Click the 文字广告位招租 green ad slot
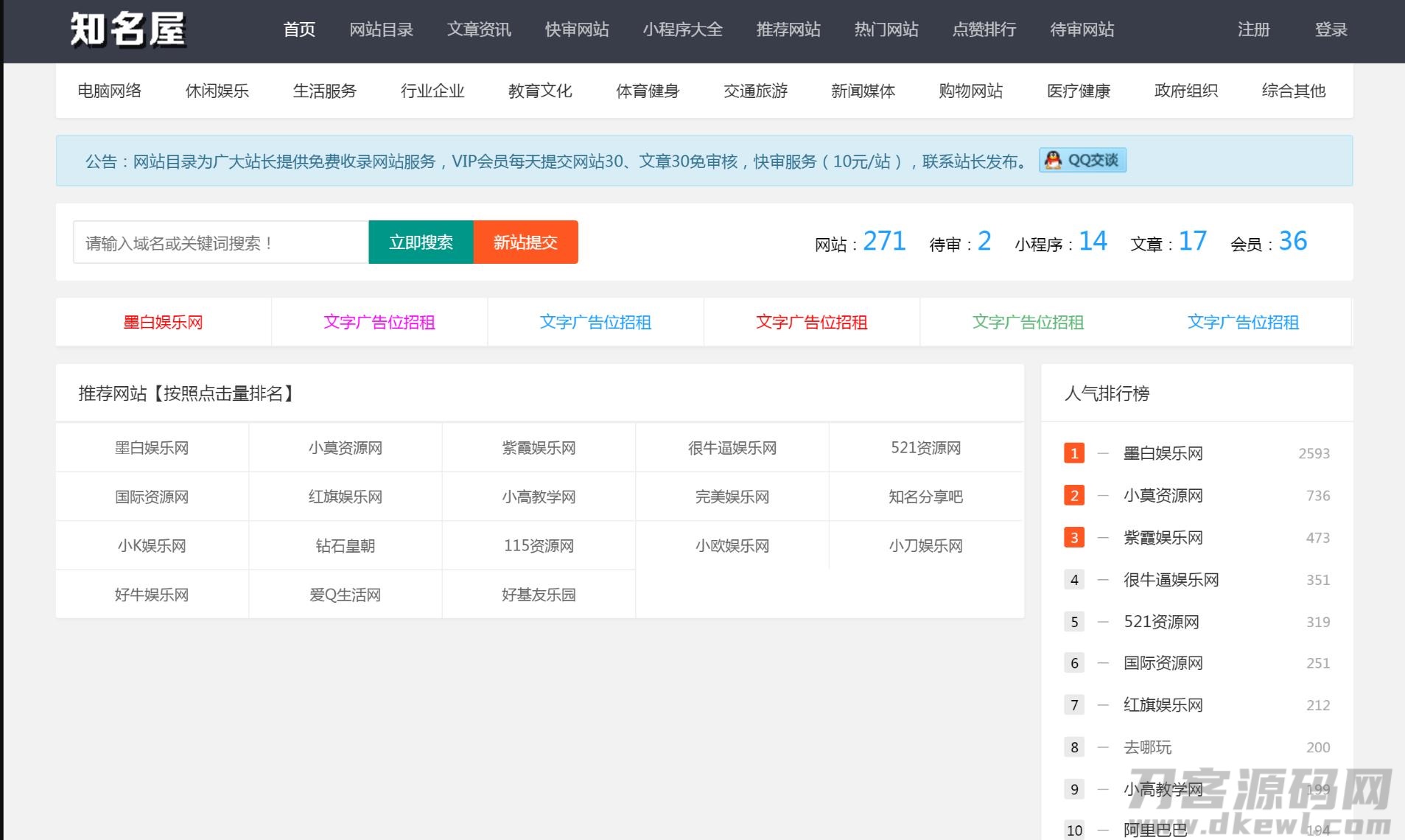 click(x=1028, y=322)
